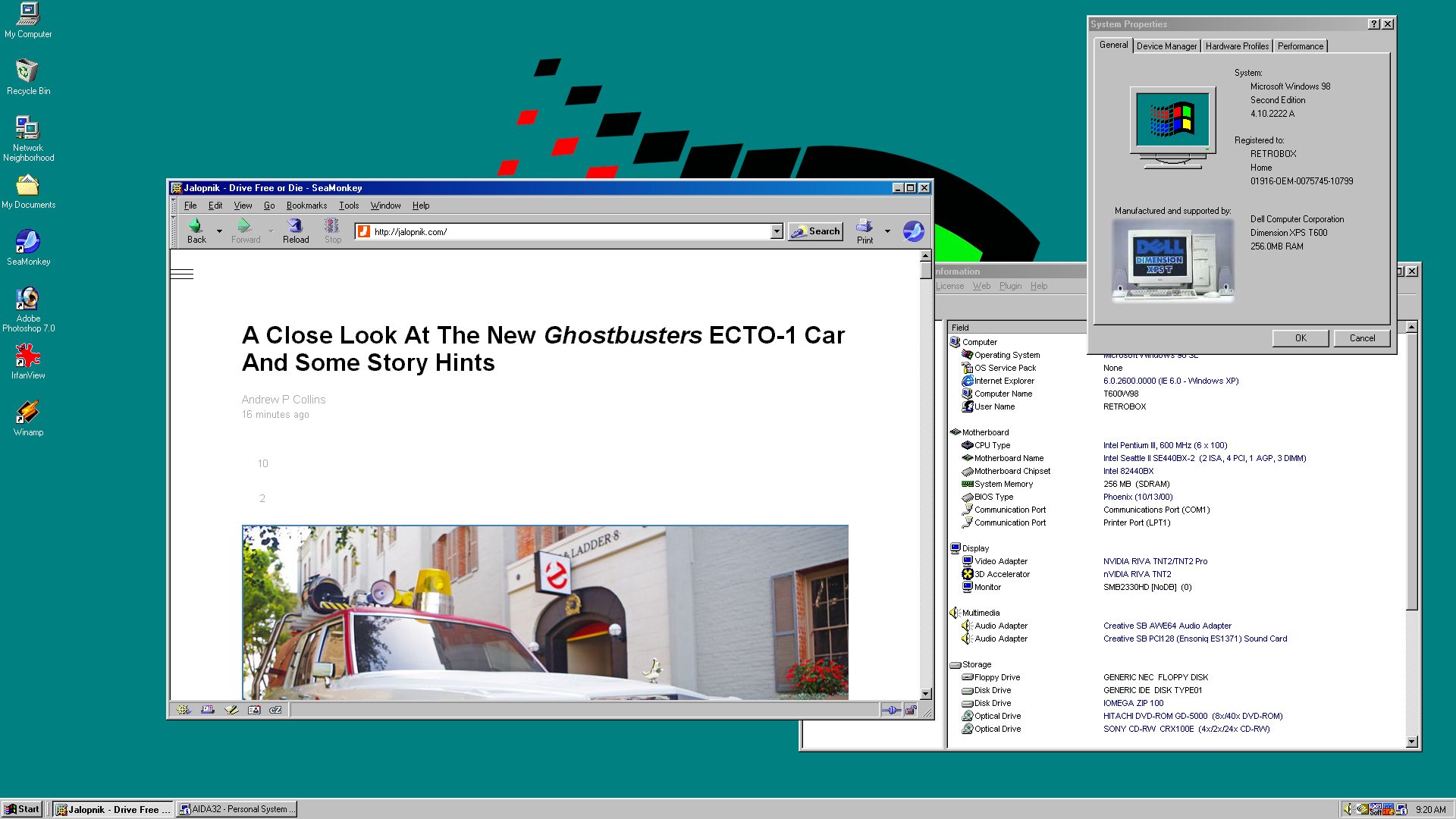The width and height of the screenshot is (1456, 819).
Task: Open Print button dropdown arrow
Action: [x=887, y=231]
